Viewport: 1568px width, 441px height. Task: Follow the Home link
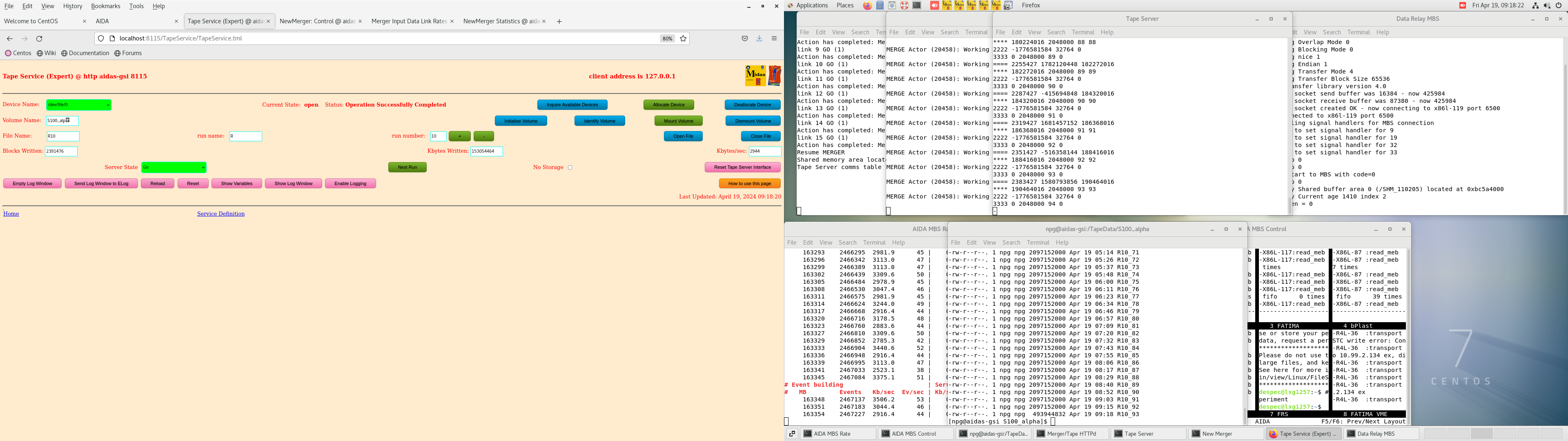11,214
